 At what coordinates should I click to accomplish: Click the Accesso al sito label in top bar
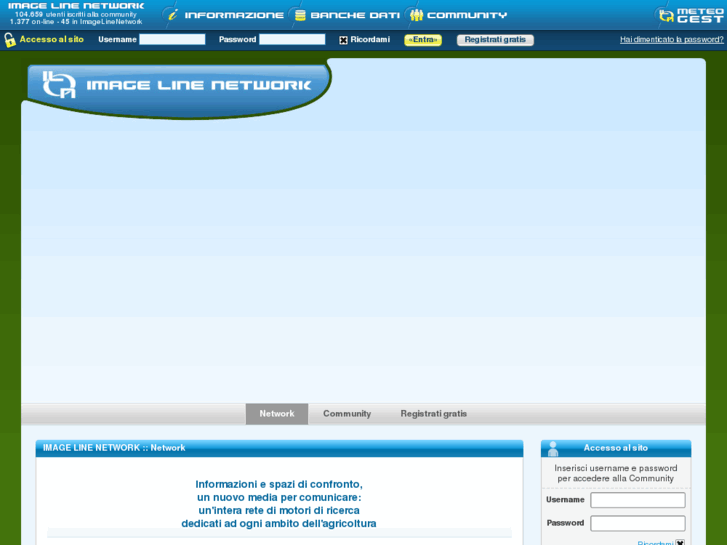(51, 39)
